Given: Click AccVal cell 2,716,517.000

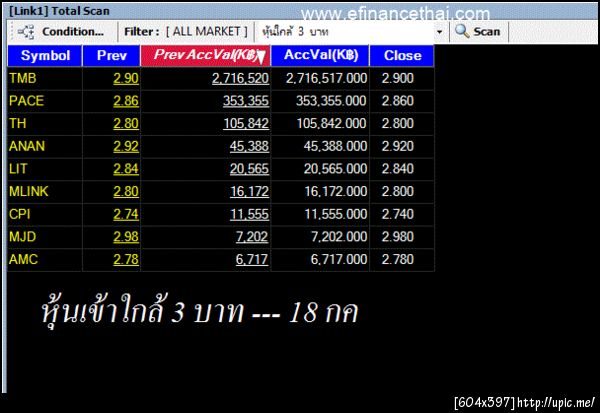Looking at the screenshot, I should coord(326,78).
